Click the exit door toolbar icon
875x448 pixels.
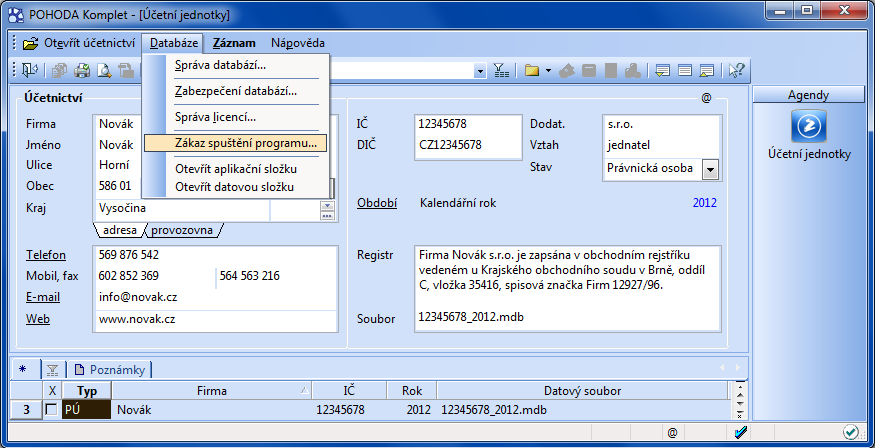30,70
